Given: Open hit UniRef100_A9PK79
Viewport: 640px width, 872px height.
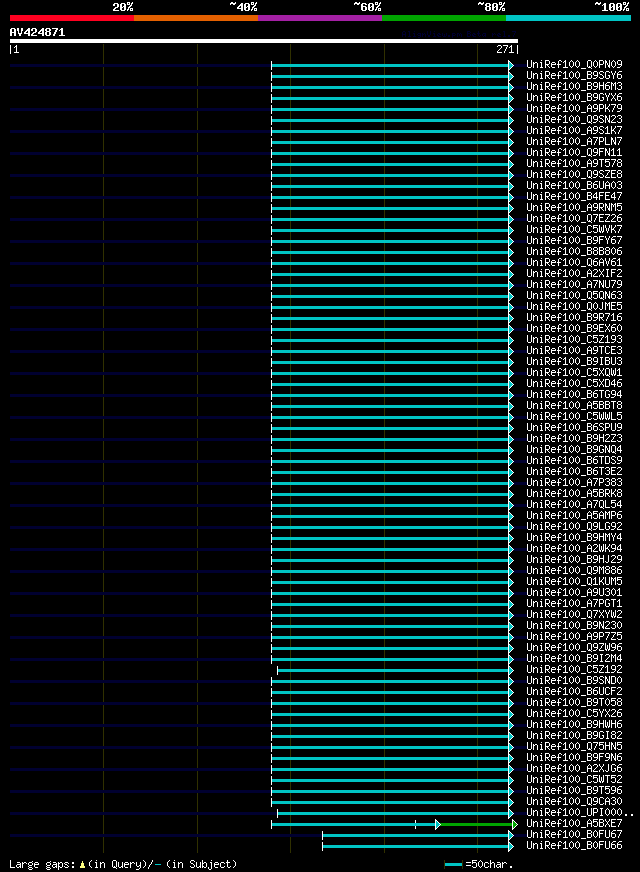Looking at the screenshot, I should [574, 108].
